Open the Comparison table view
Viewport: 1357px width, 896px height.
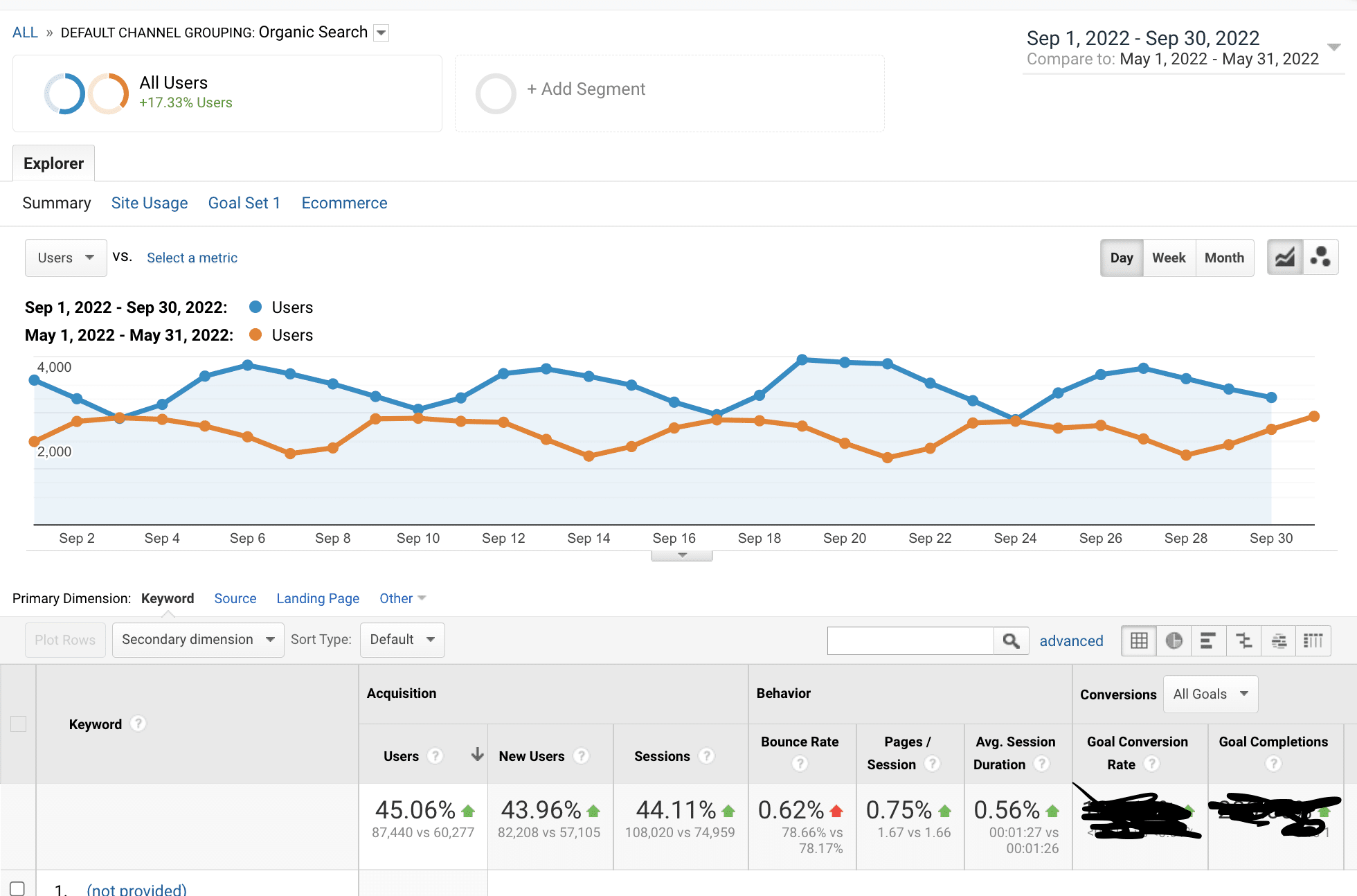point(1244,640)
